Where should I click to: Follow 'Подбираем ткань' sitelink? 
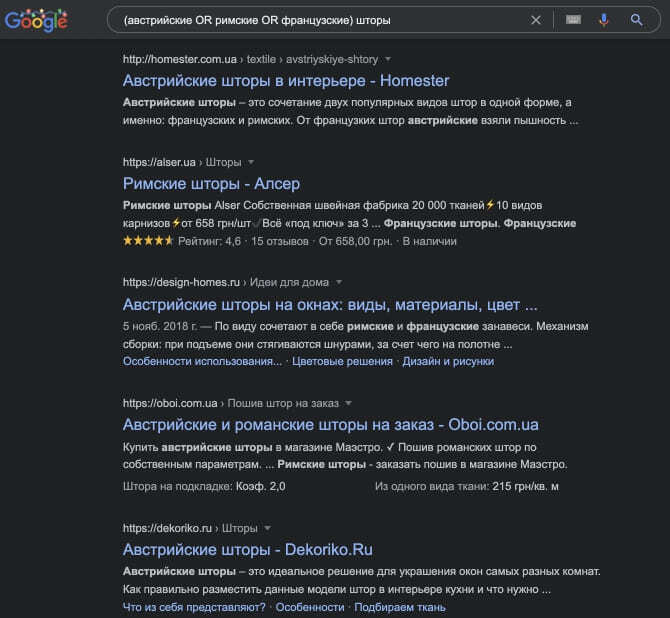[x=400, y=607]
